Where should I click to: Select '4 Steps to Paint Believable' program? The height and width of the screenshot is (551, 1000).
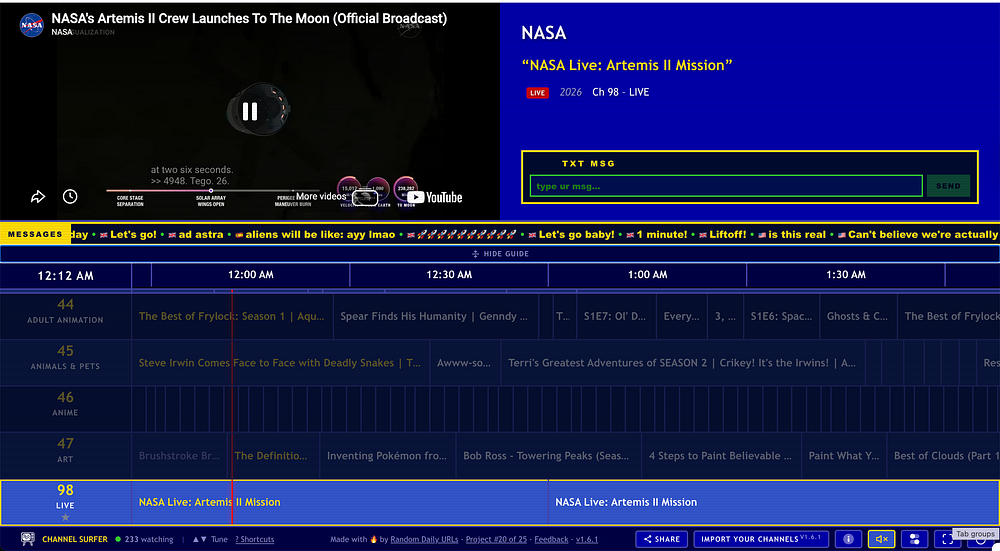(721, 456)
